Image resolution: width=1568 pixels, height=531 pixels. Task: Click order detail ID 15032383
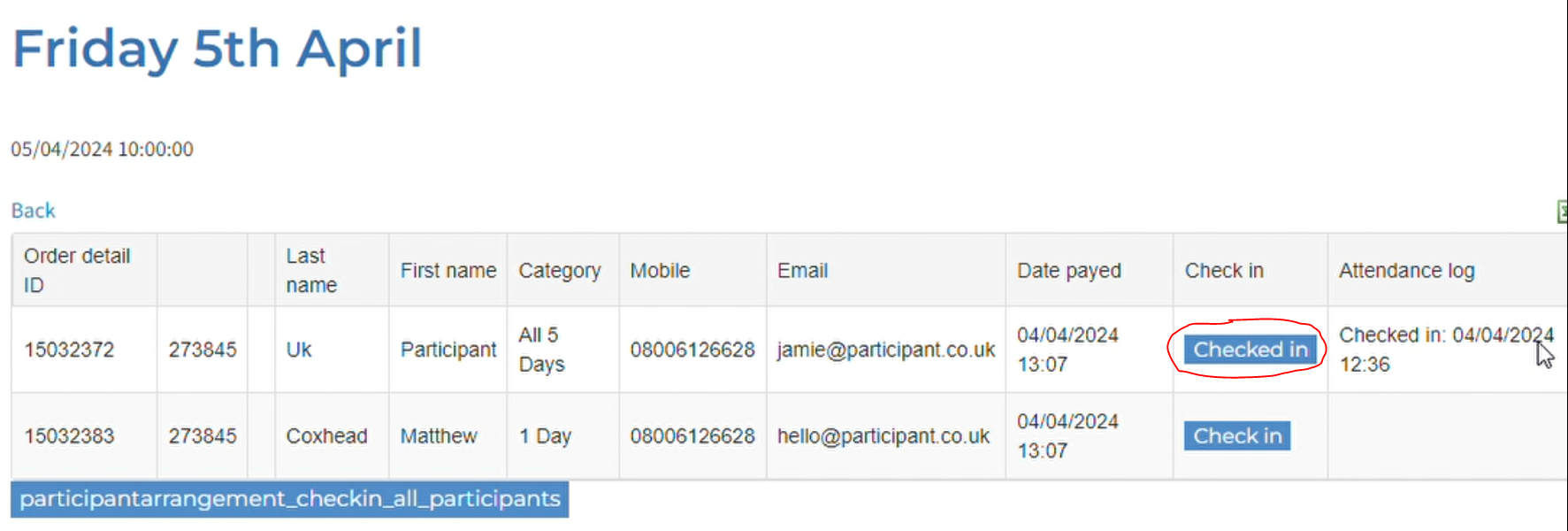[69, 436]
